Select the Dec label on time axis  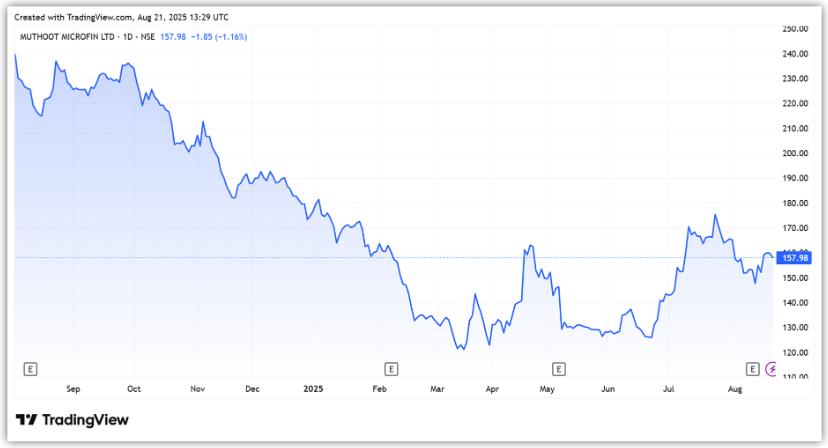tap(252, 387)
